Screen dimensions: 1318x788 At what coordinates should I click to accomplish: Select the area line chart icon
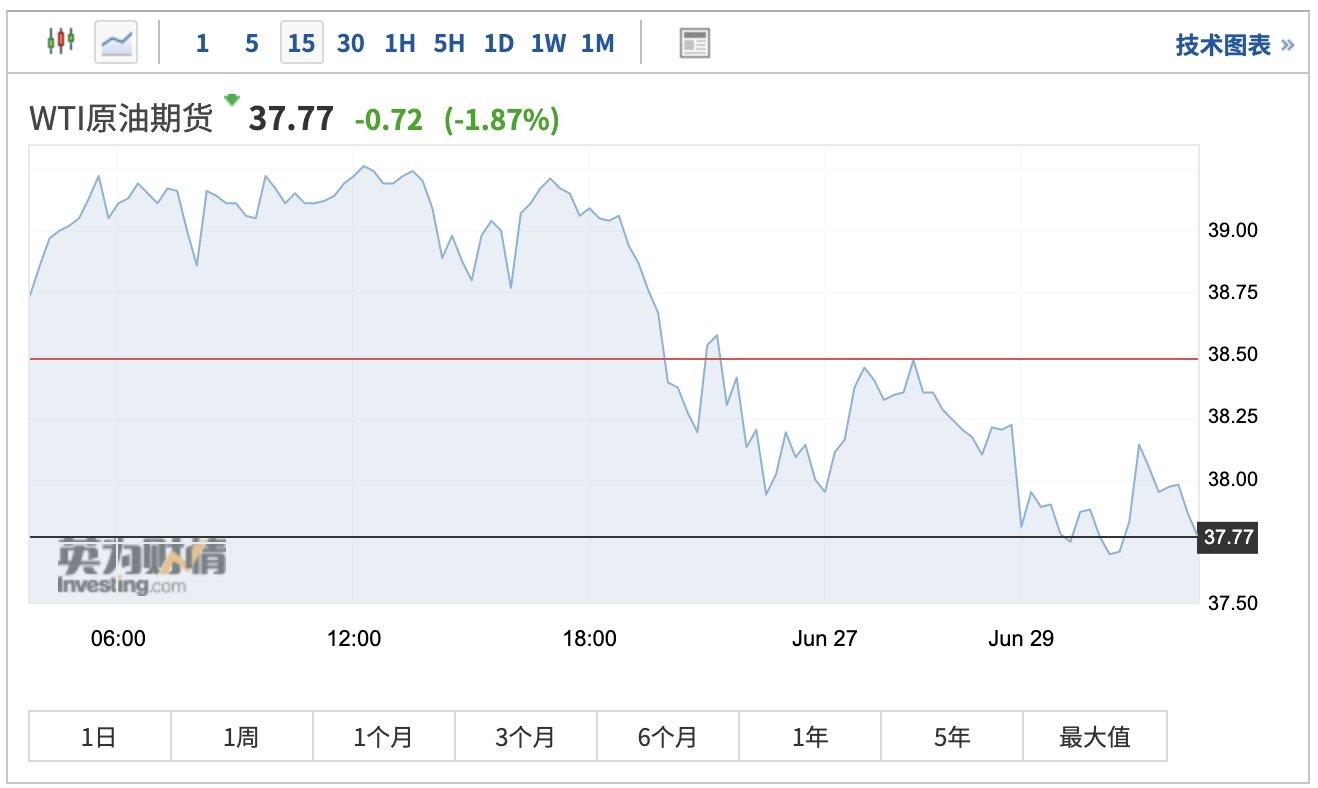[x=116, y=43]
